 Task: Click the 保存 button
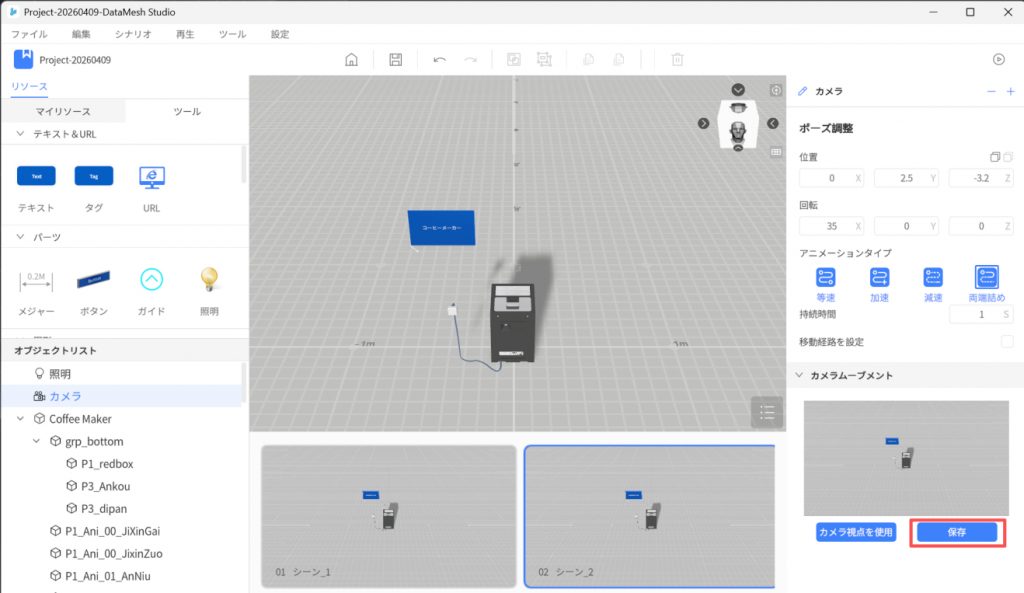pos(957,532)
